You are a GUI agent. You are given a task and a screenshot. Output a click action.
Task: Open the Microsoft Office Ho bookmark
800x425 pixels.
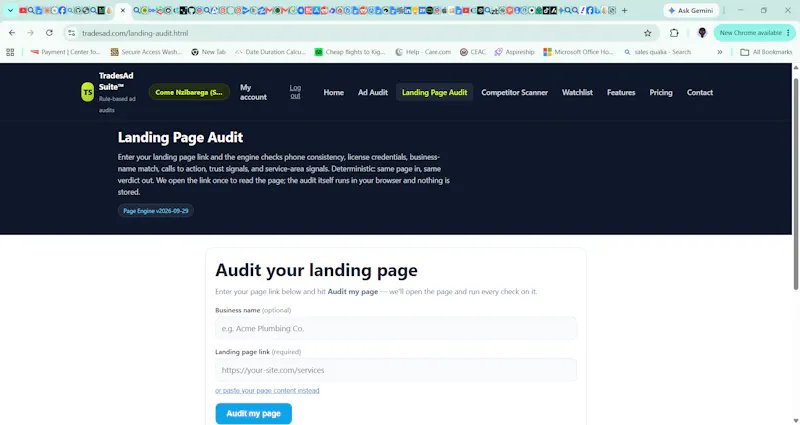click(578, 52)
